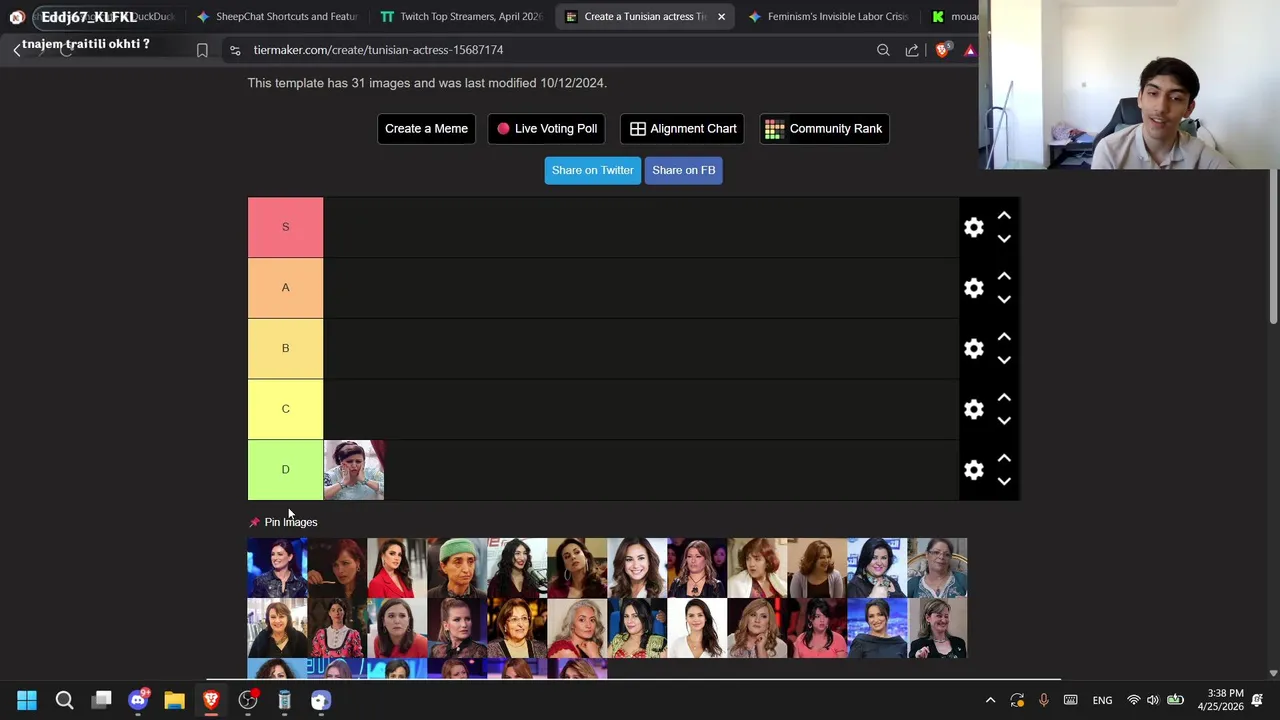Move A tier row down with arrow
Screen dimensions: 1280x720
click(x=1004, y=300)
